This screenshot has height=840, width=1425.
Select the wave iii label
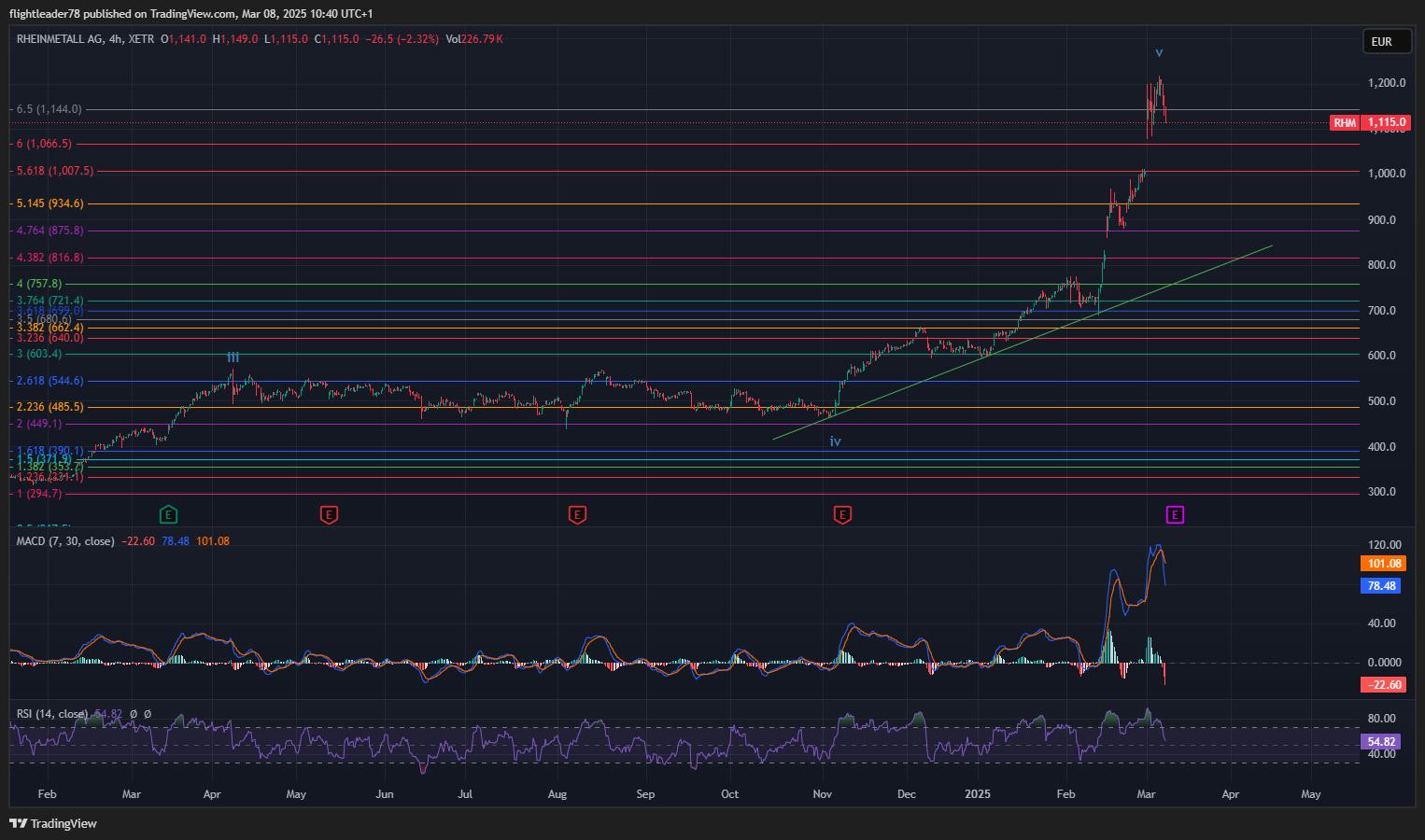tap(233, 357)
